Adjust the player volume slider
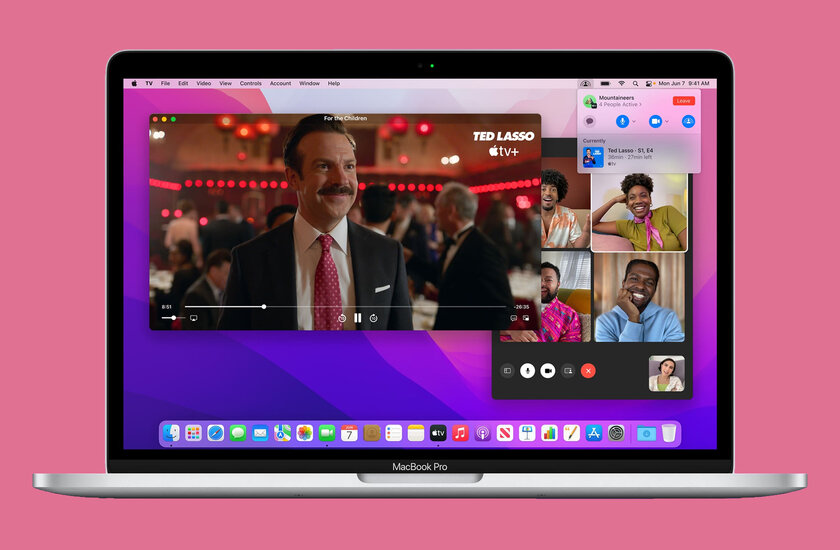 click(x=173, y=318)
